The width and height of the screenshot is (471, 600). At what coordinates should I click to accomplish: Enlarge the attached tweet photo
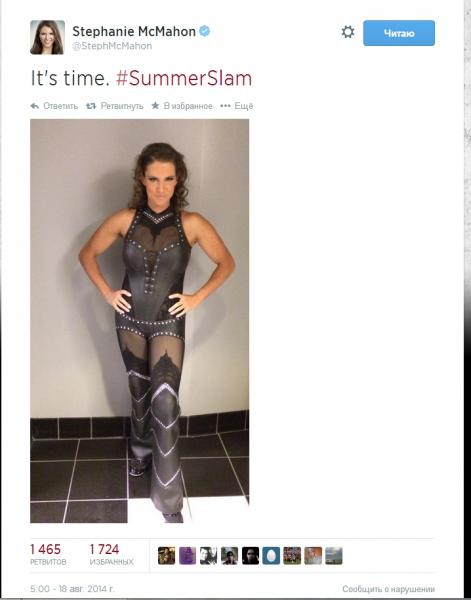click(x=140, y=321)
